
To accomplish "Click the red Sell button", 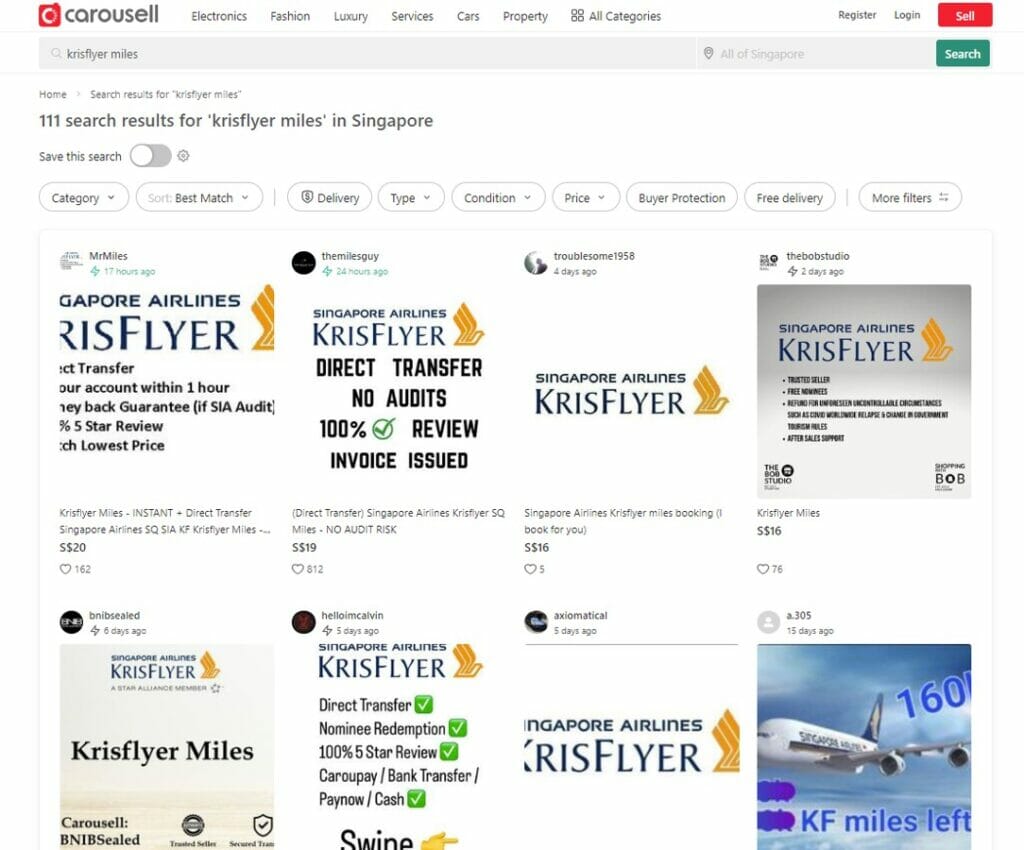I will coord(963,15).
